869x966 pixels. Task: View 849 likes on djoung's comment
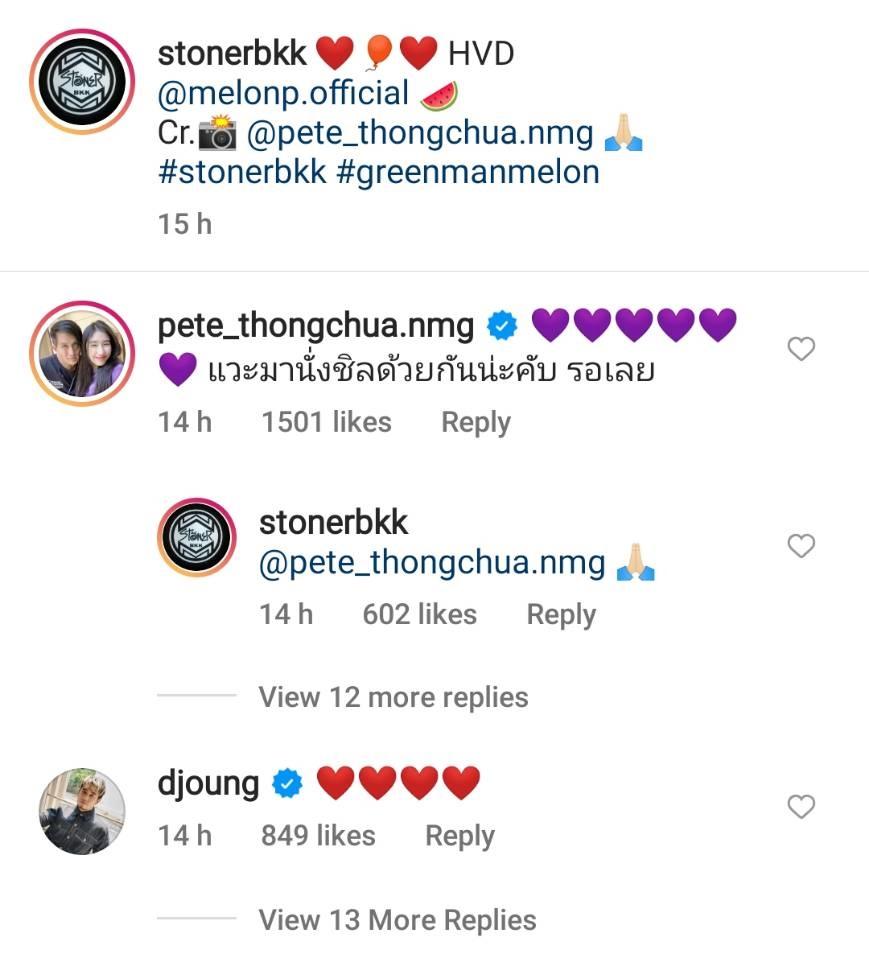[x=318, y=835]
